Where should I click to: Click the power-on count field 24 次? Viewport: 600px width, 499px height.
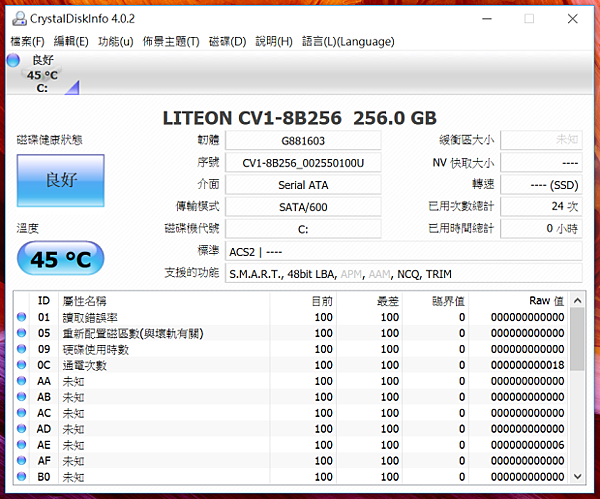(x=541, y=207)
